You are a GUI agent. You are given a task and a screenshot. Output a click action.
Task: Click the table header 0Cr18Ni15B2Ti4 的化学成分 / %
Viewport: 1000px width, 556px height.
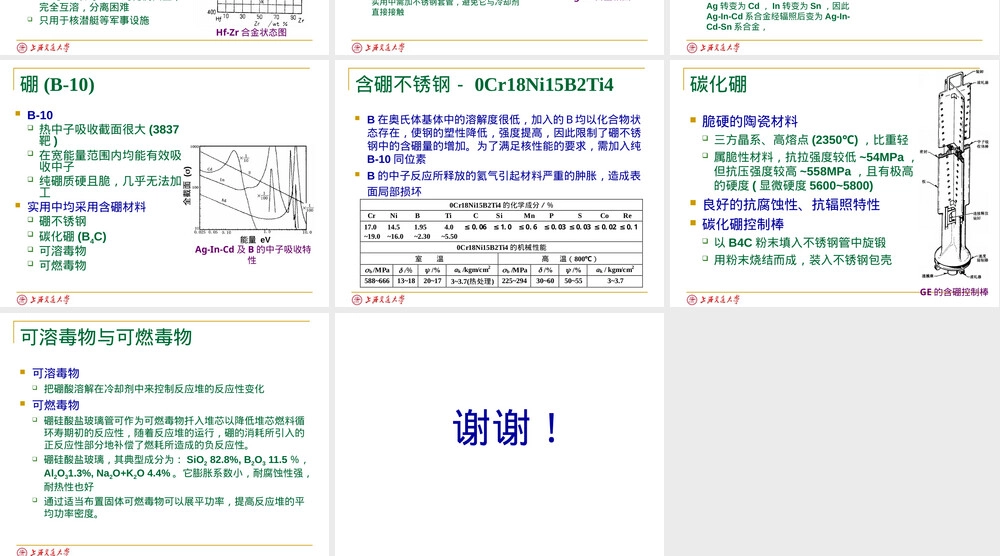[501, 205]
